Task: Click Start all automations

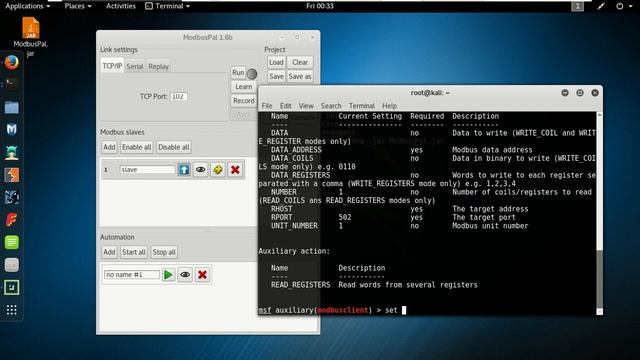Action: [x=133, y=252]
